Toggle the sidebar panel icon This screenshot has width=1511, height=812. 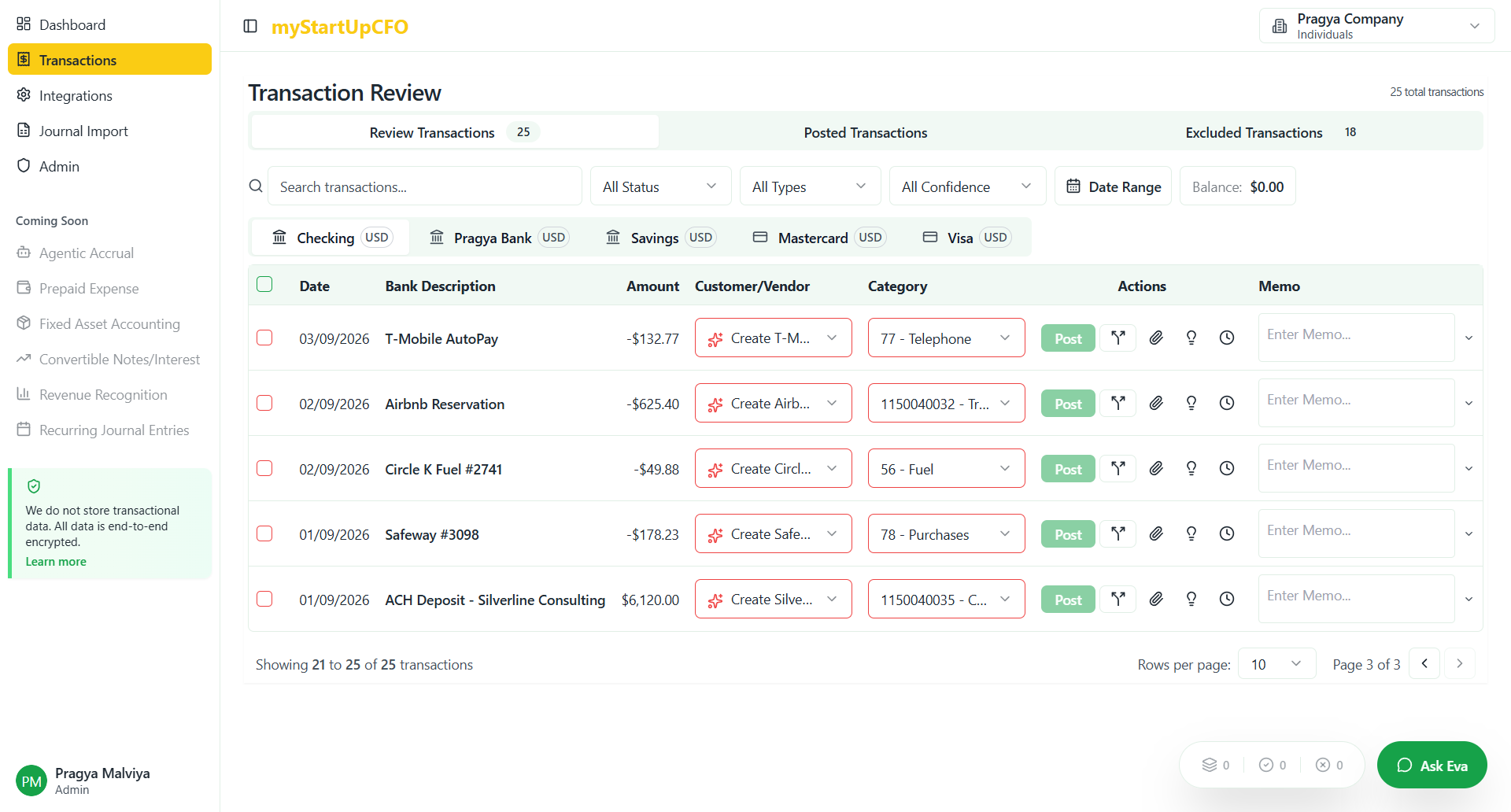tap(250, 26)
